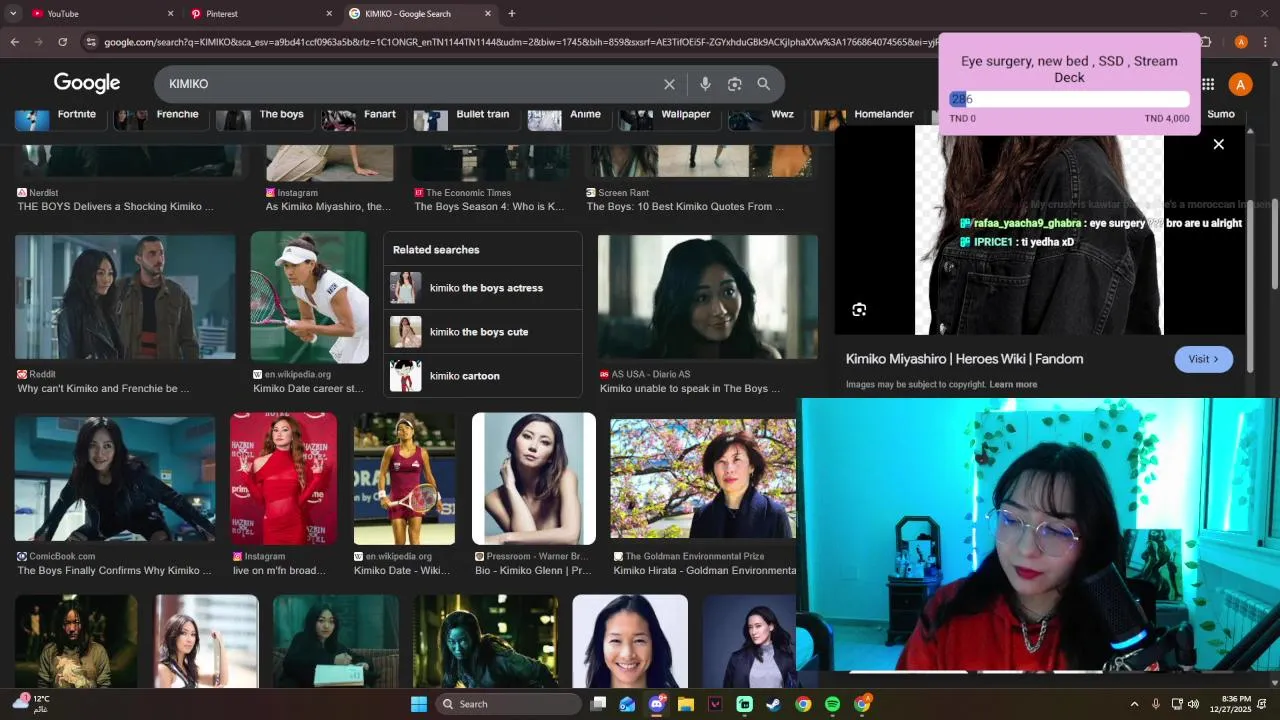The height and width of the screenshot is (720, 1280).
Task: Close the Kimiko Miyashiro image preview panel
Action: pos(1218,144)
